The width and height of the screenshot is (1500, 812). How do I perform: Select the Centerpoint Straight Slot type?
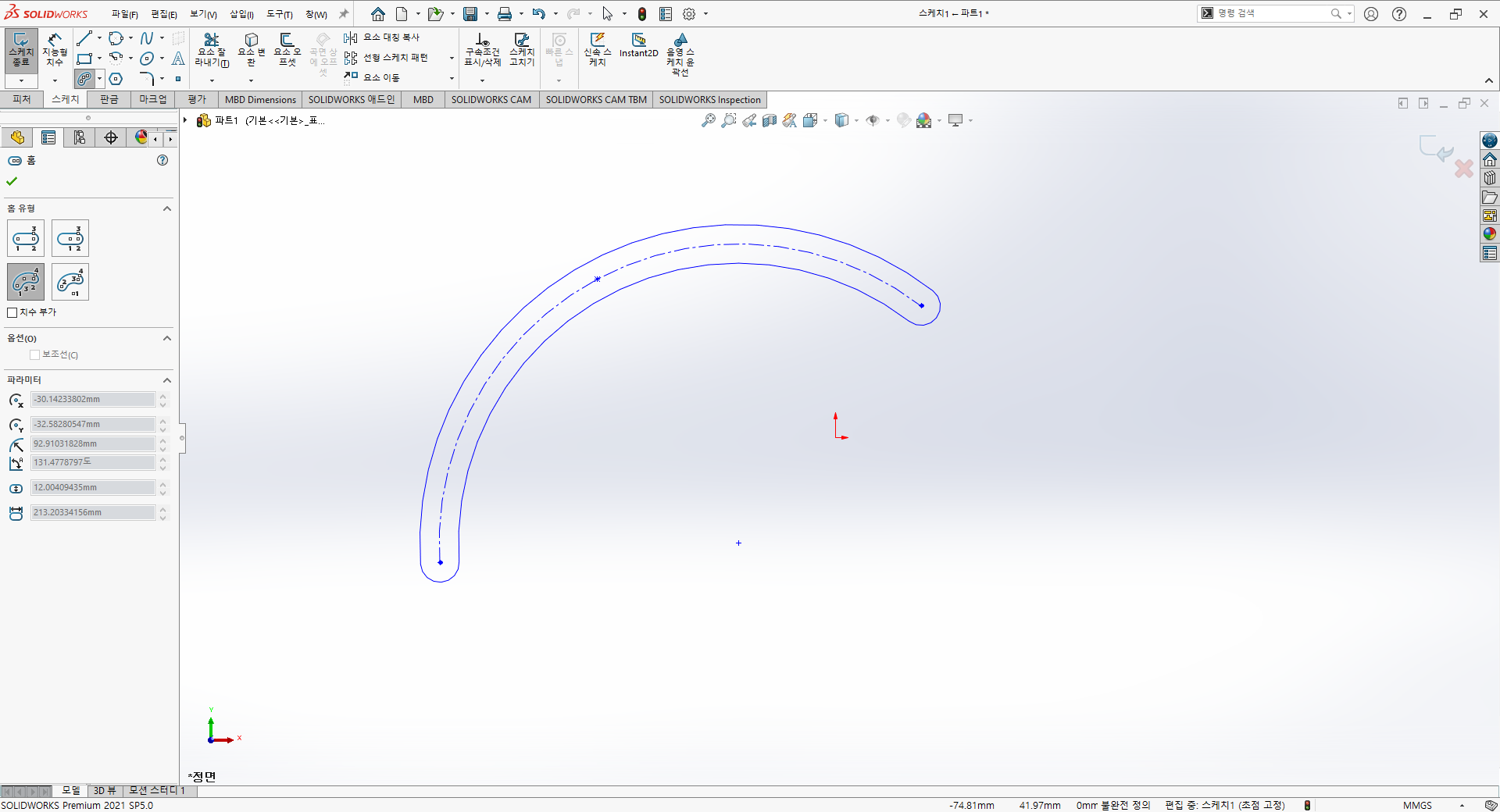[70, 238]
